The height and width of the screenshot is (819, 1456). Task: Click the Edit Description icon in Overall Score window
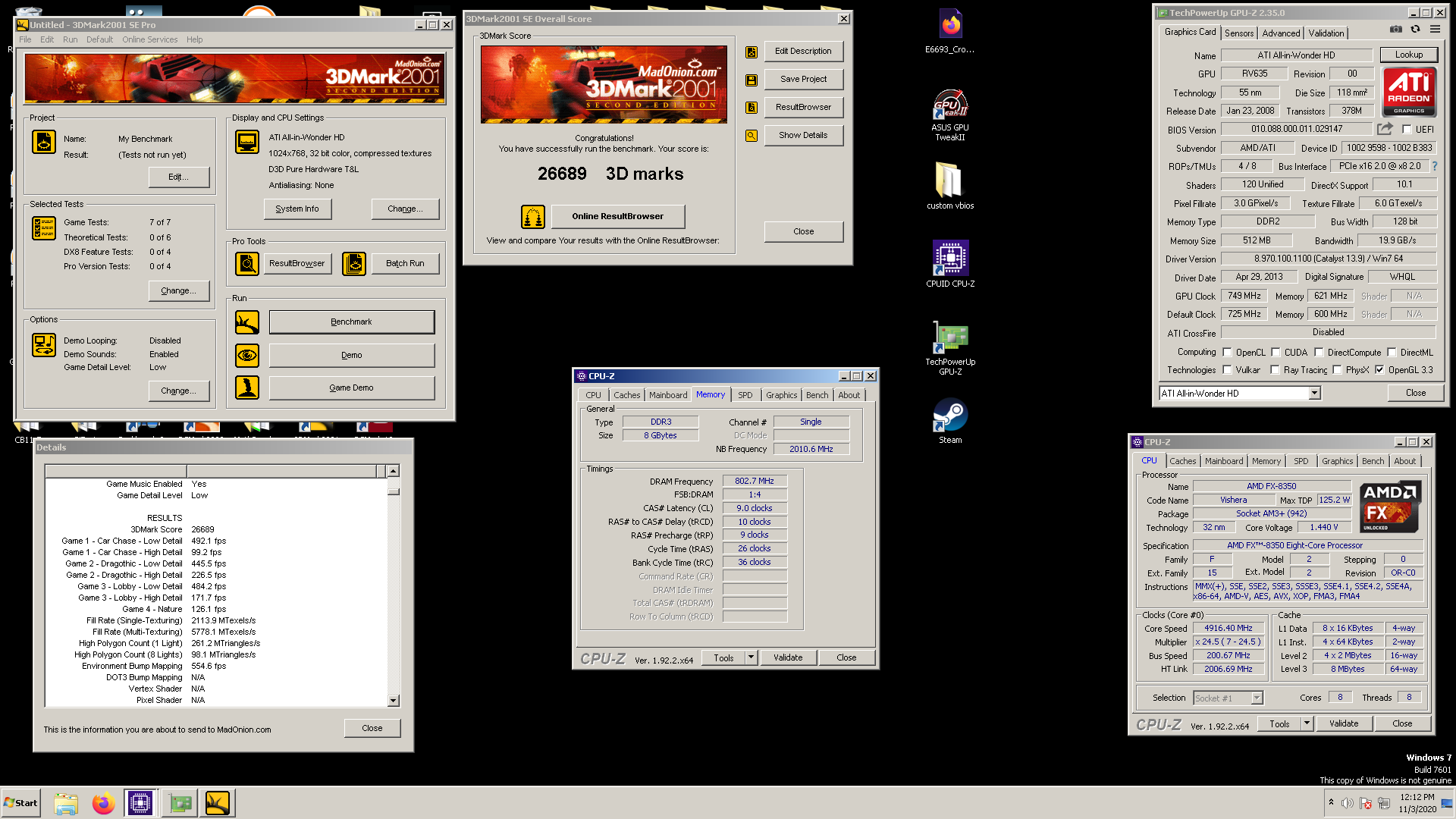752,52
